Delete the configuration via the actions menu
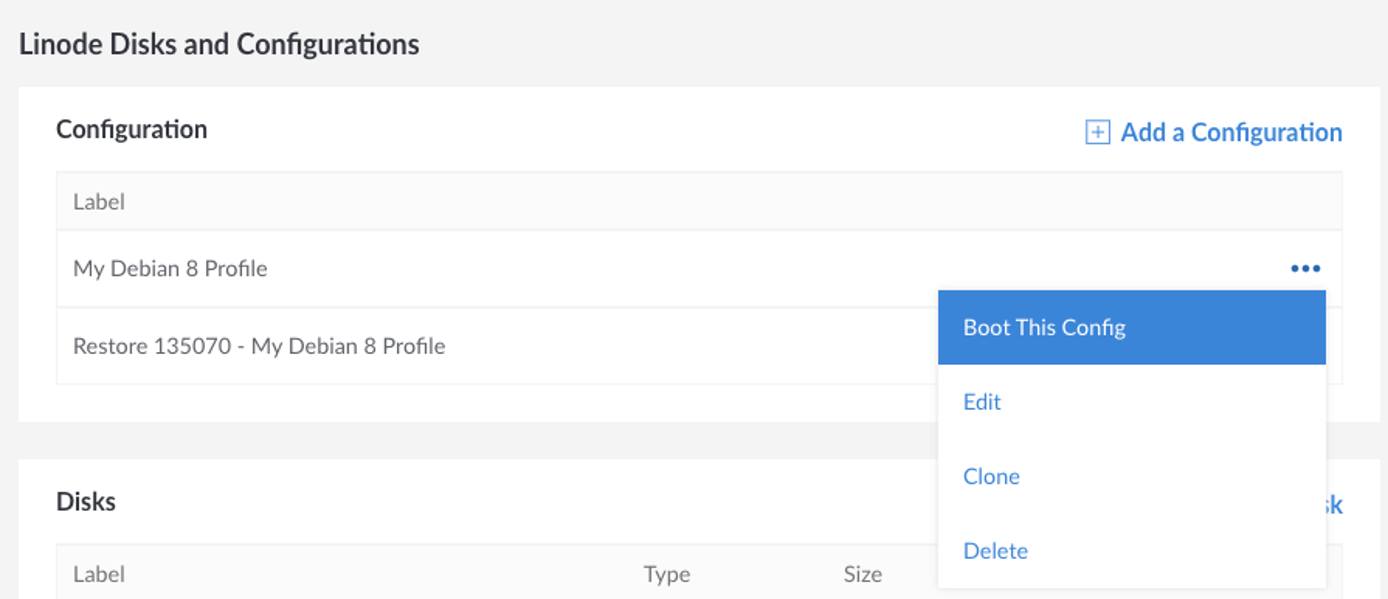This screenshot has width=1388, height=599. coord(995,550)
